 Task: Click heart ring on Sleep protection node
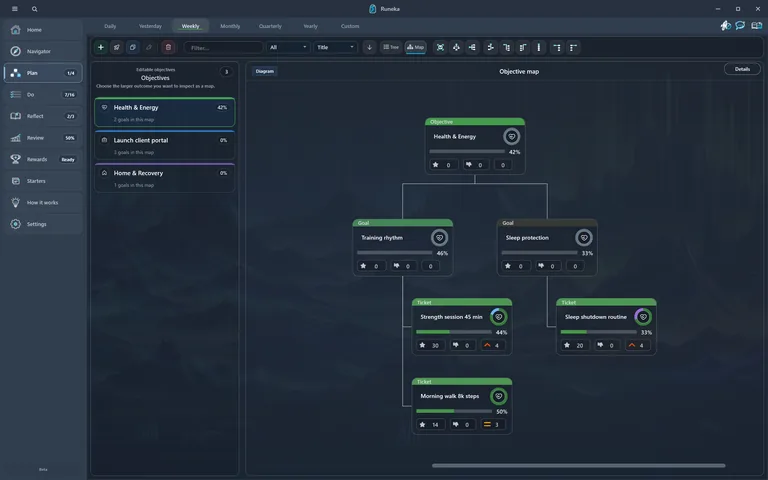[x=583, y=238]
